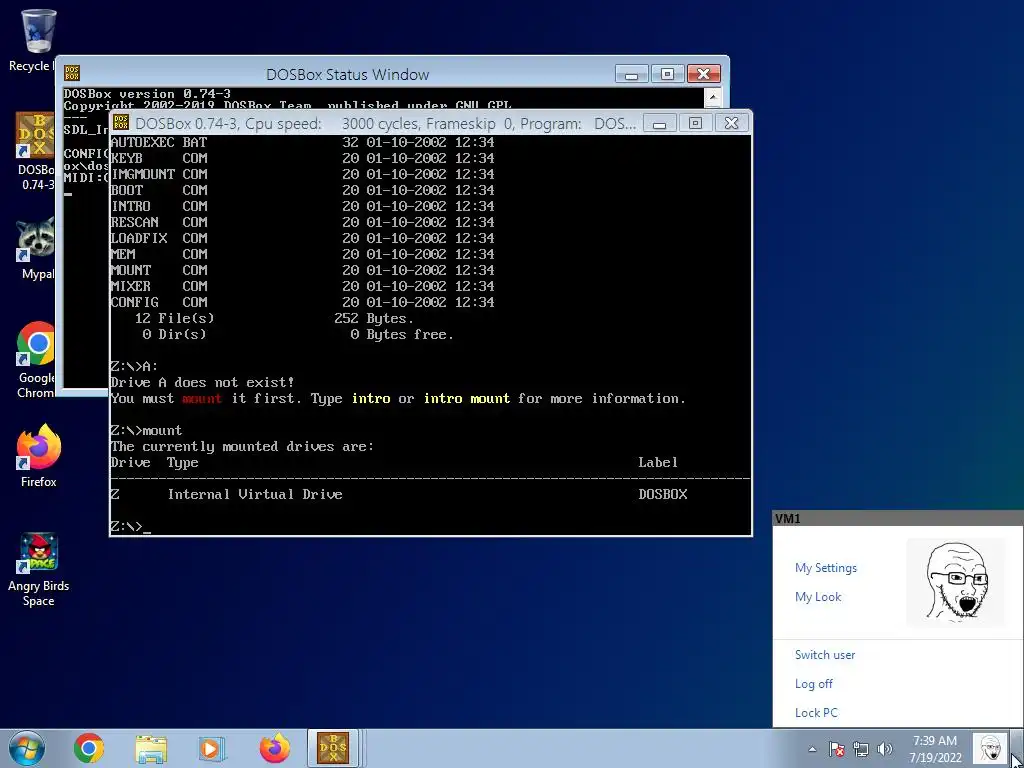Click the INTRO COM file row
Screen dimensions: 1024x768
pyautogui.click(x=302, y=206)
